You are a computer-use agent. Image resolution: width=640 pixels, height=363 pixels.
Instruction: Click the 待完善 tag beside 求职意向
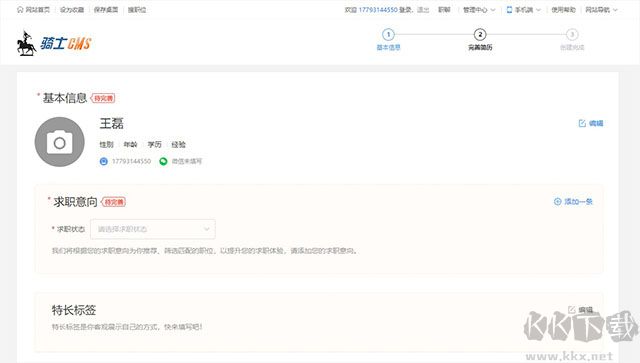point(113,202)
